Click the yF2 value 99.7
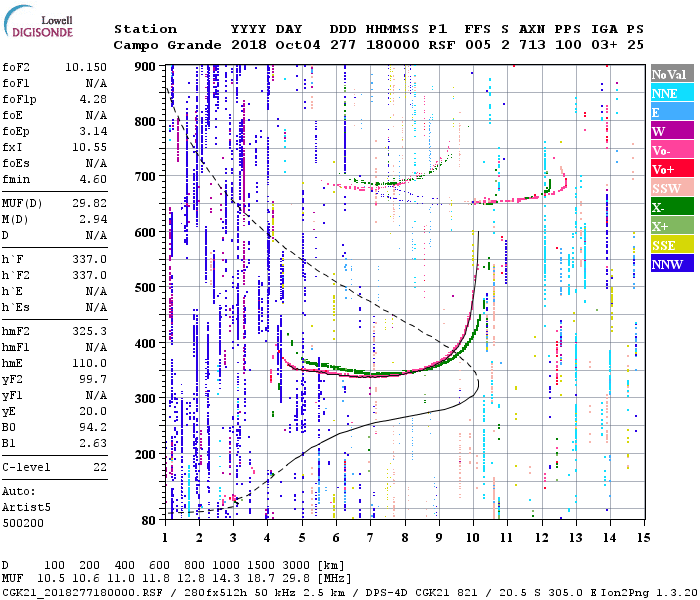The image size is (700, 600). 93,379
